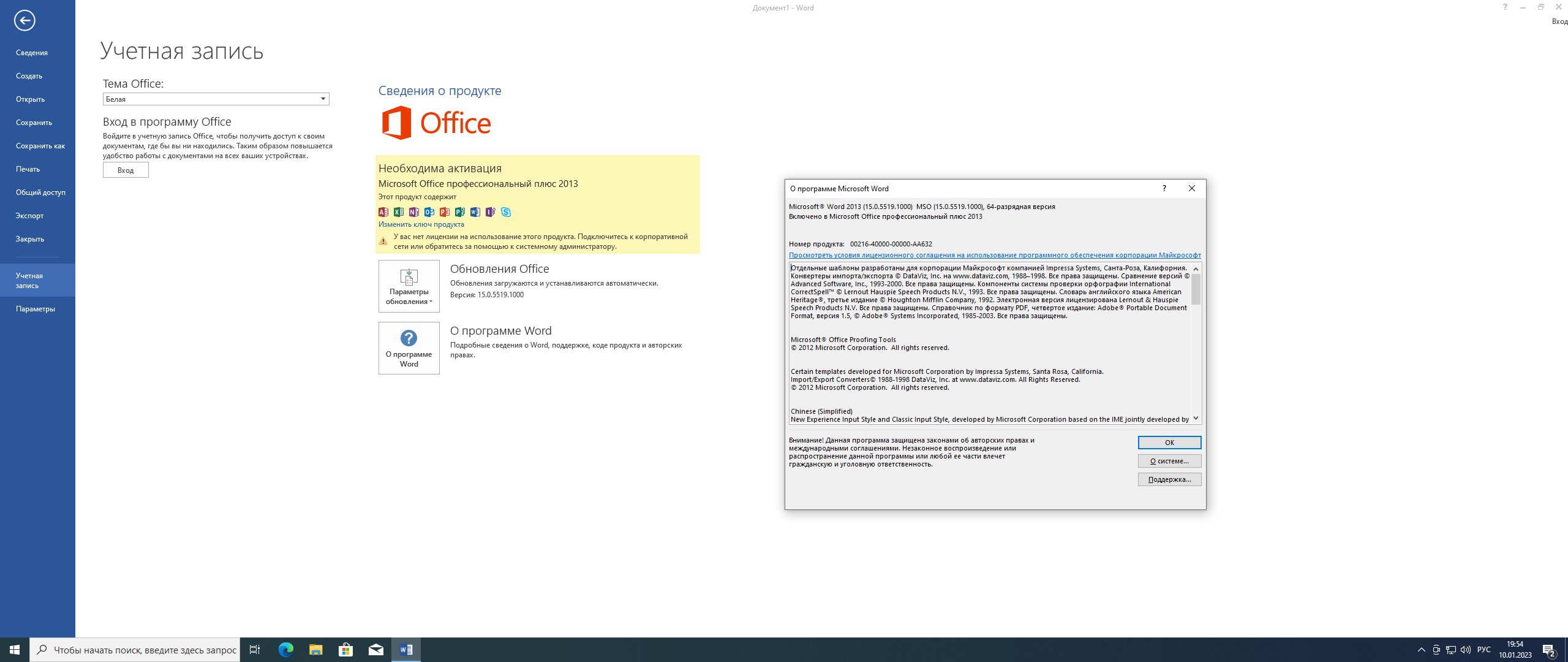Click the О системе... button
The image size is (1568, 662).
click(x=1169, y=461)
